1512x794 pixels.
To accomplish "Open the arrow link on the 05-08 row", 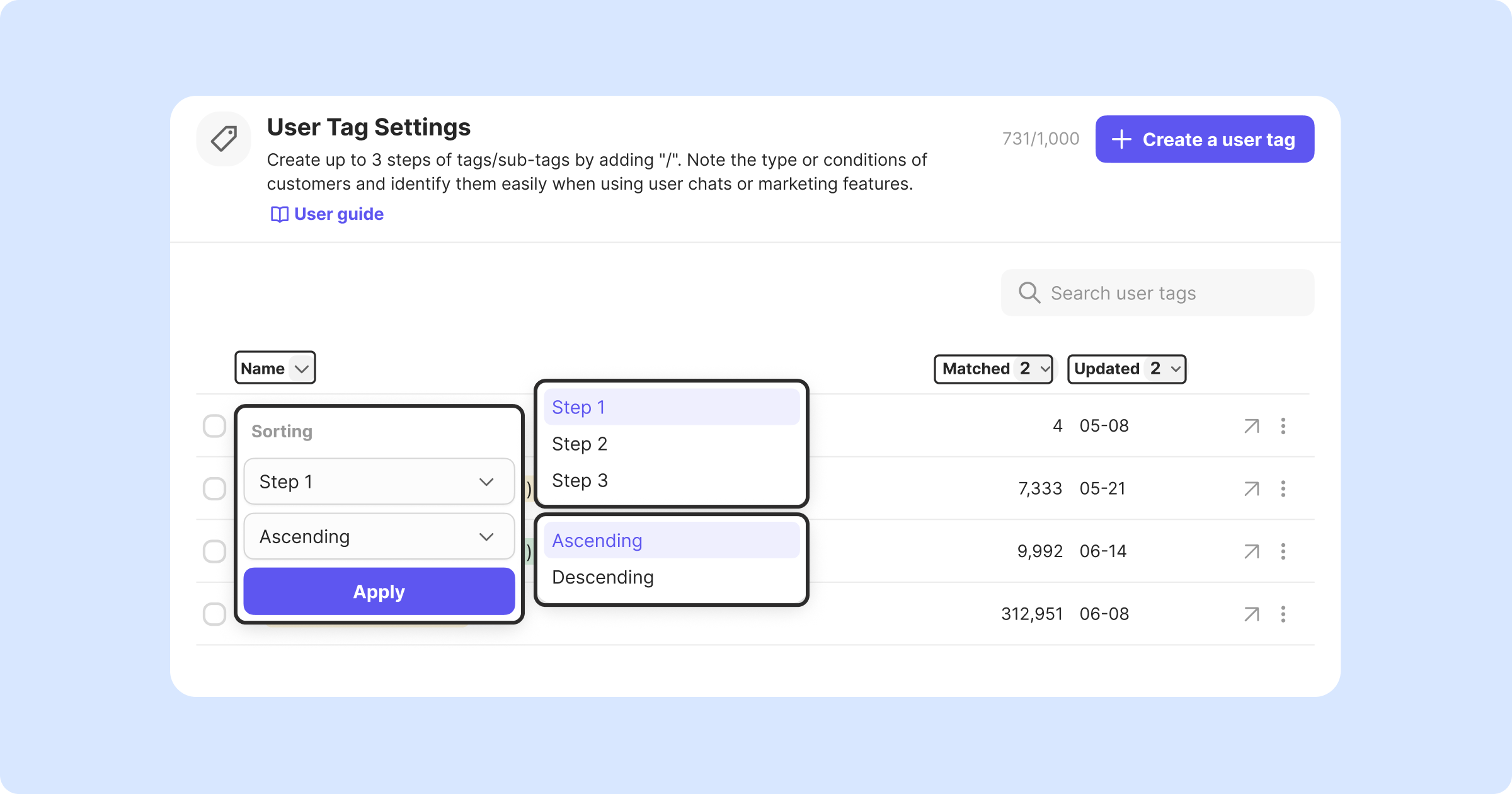I will (1251, 426).
